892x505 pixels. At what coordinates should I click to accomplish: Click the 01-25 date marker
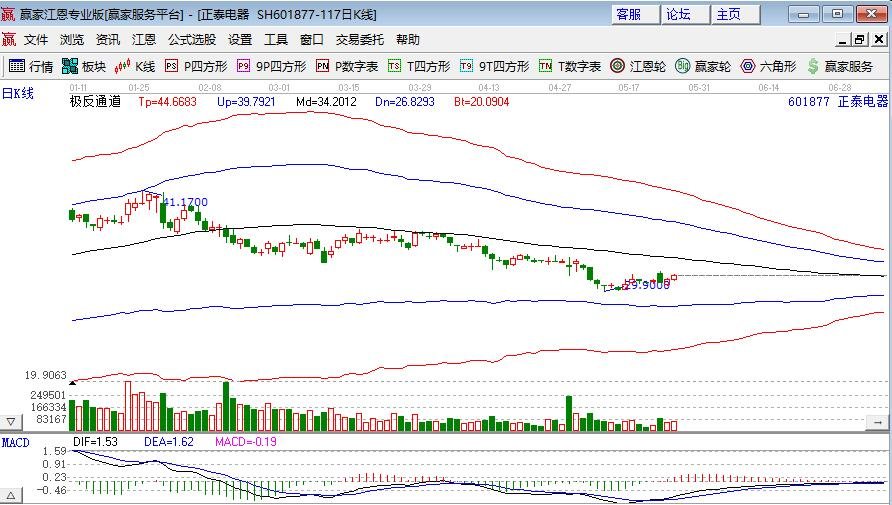(139, 88)
